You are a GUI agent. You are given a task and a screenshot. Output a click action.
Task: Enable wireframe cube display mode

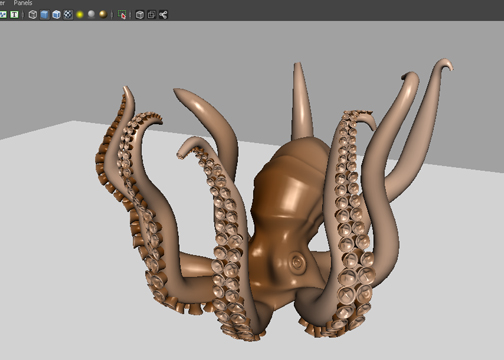33,15
